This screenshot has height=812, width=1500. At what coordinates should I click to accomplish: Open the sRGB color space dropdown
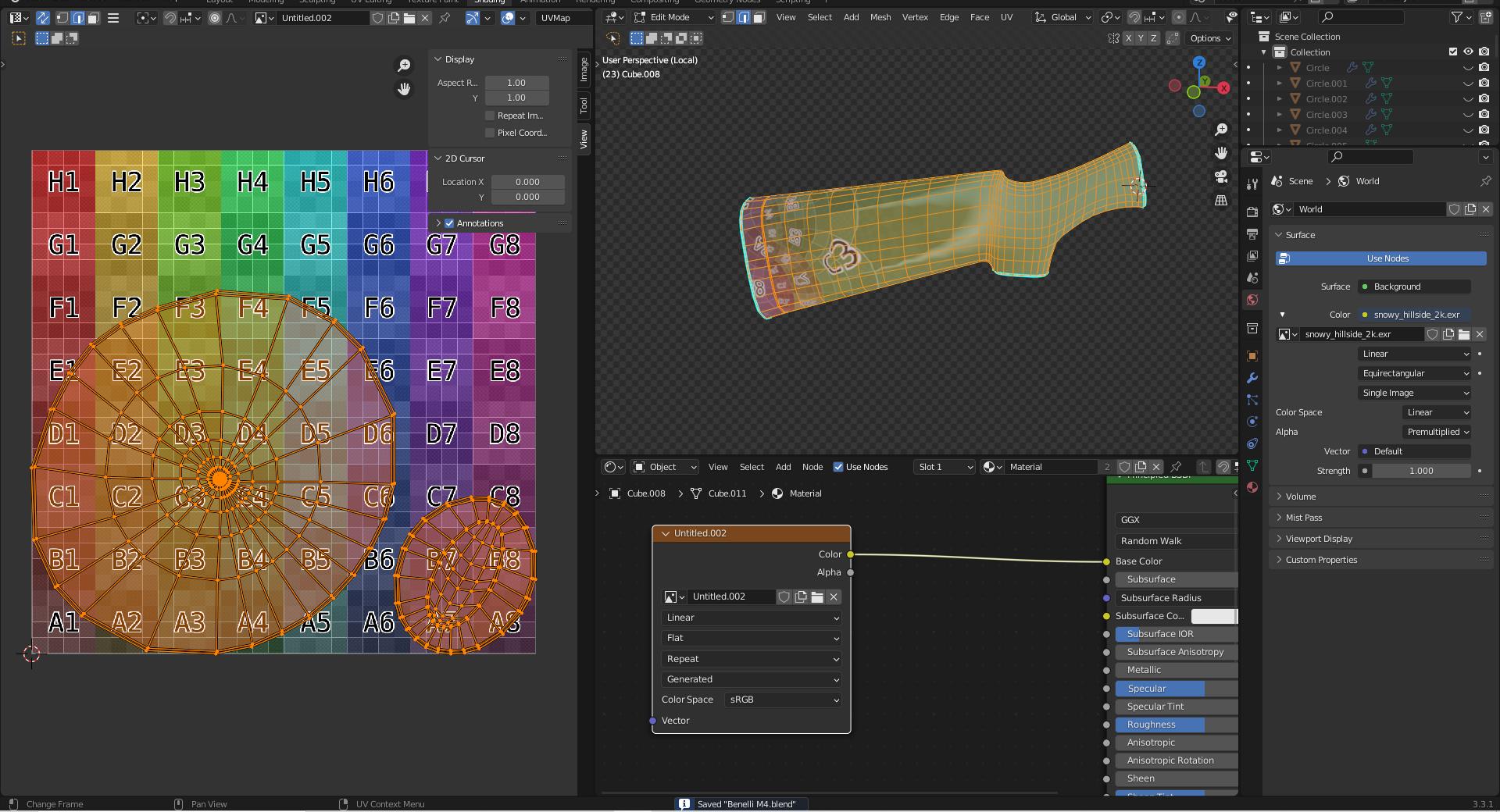point(783,700)
